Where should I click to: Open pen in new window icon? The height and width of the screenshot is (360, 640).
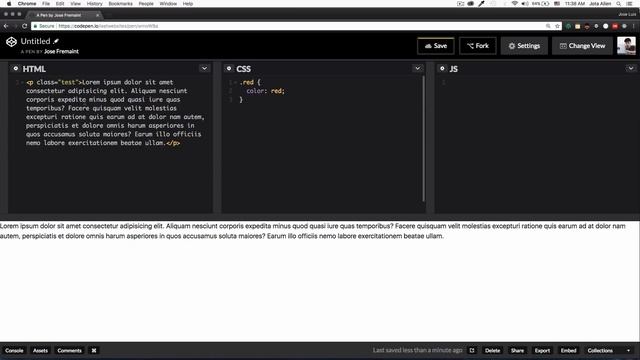pos(472,351)
